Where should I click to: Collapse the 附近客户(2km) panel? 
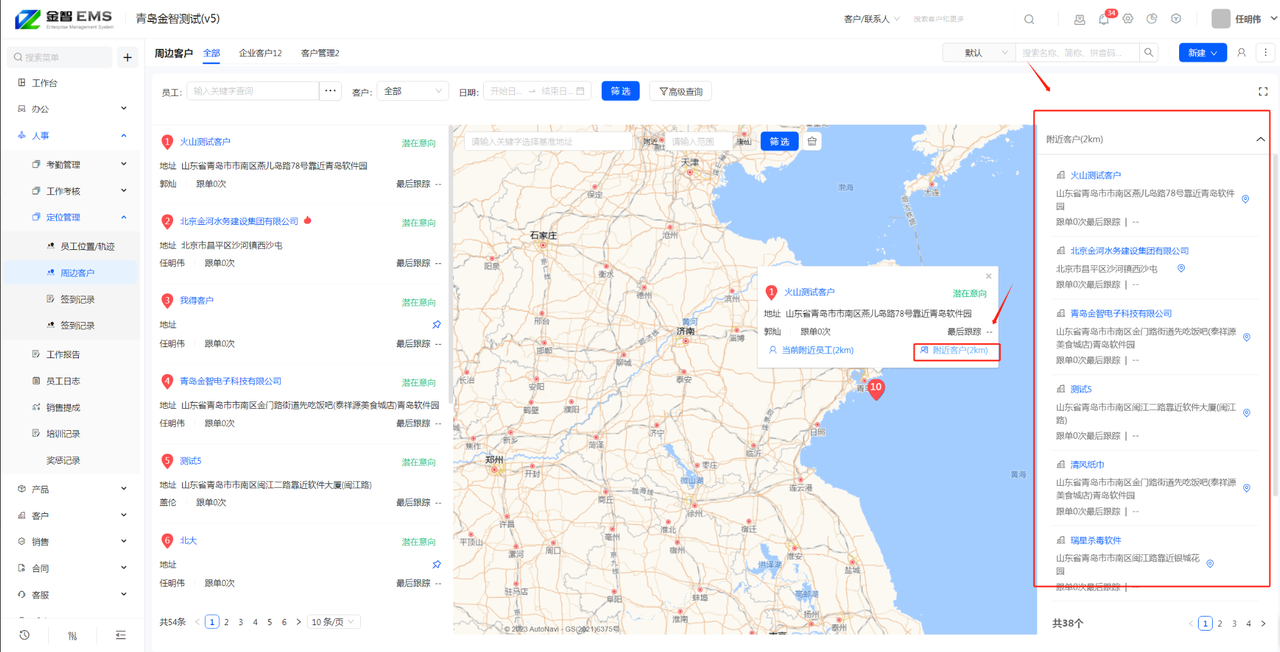pos(1260,140)
